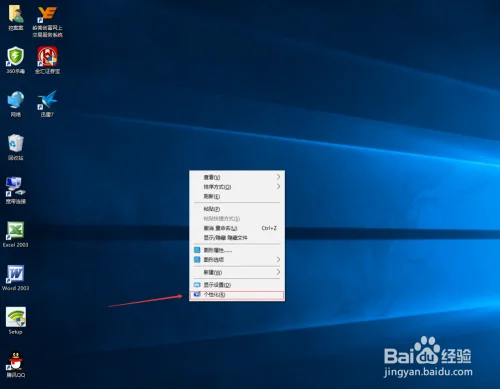Expand the 图形选项 graphics options submenu
This screenshot has width=500, height=389.
237,259
